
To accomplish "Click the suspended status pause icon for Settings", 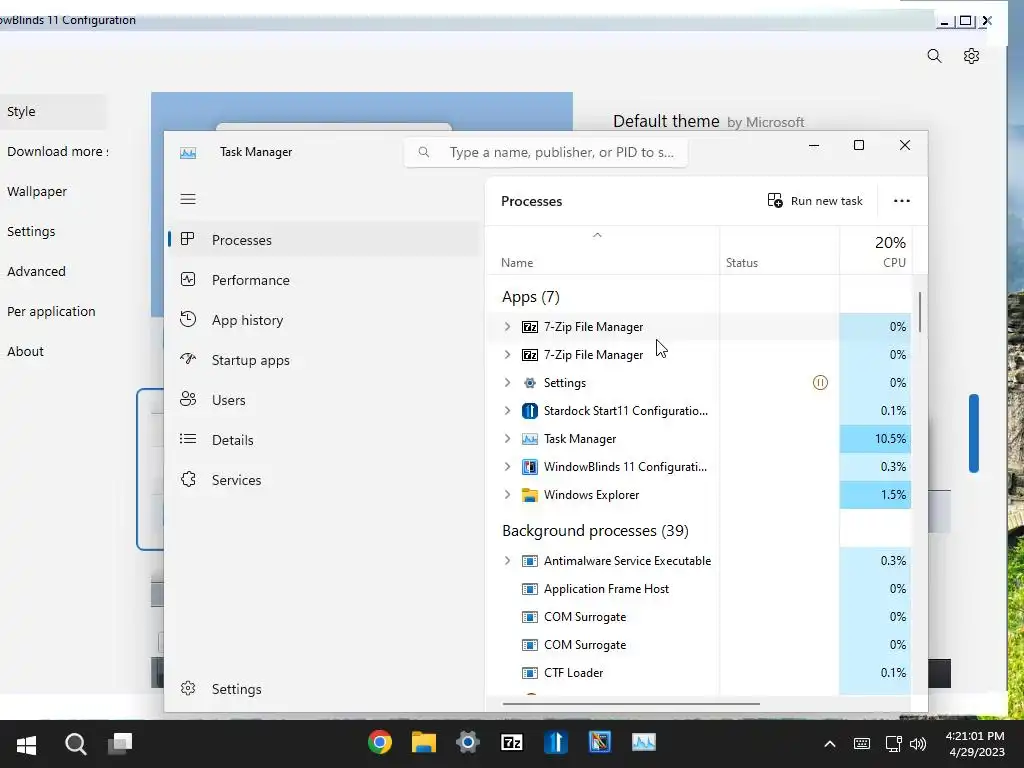I will coord(820,383).
